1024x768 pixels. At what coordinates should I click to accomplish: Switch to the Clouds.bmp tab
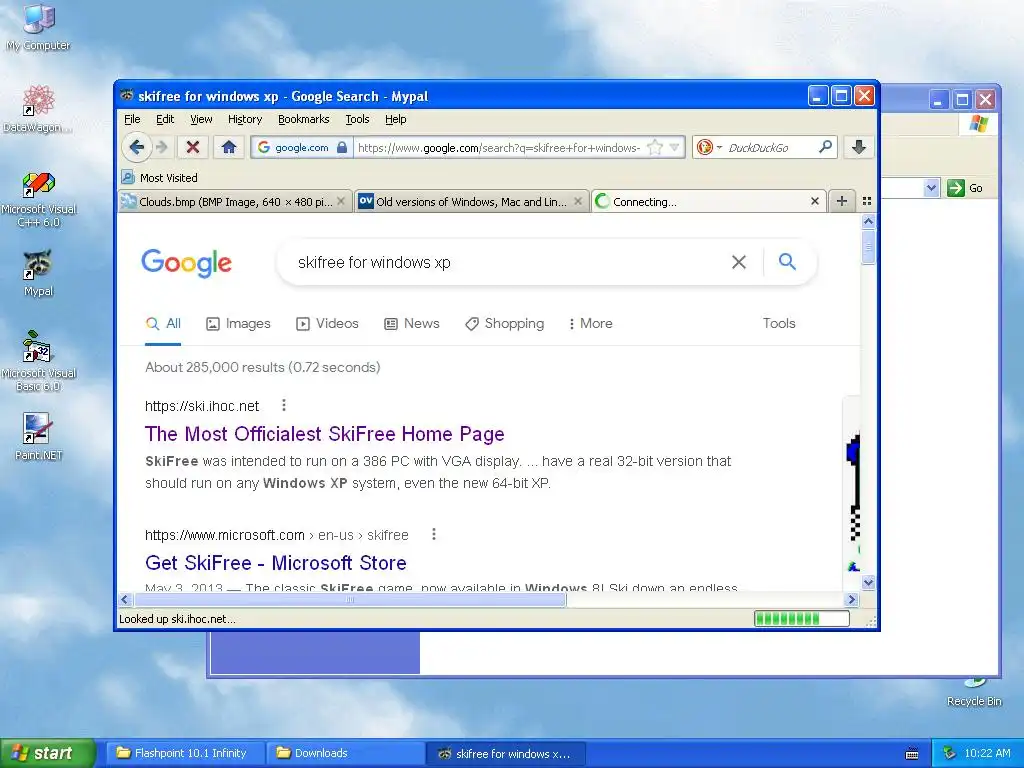click(x=235, y=202)
